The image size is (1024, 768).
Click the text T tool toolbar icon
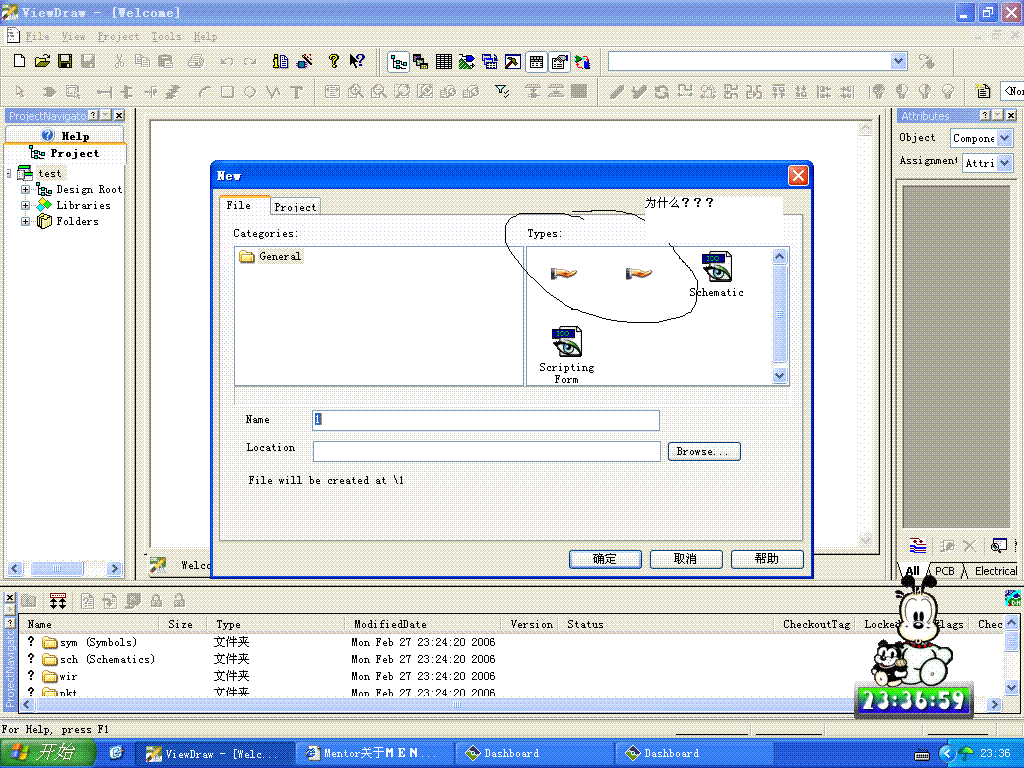(x=296, y=92)
